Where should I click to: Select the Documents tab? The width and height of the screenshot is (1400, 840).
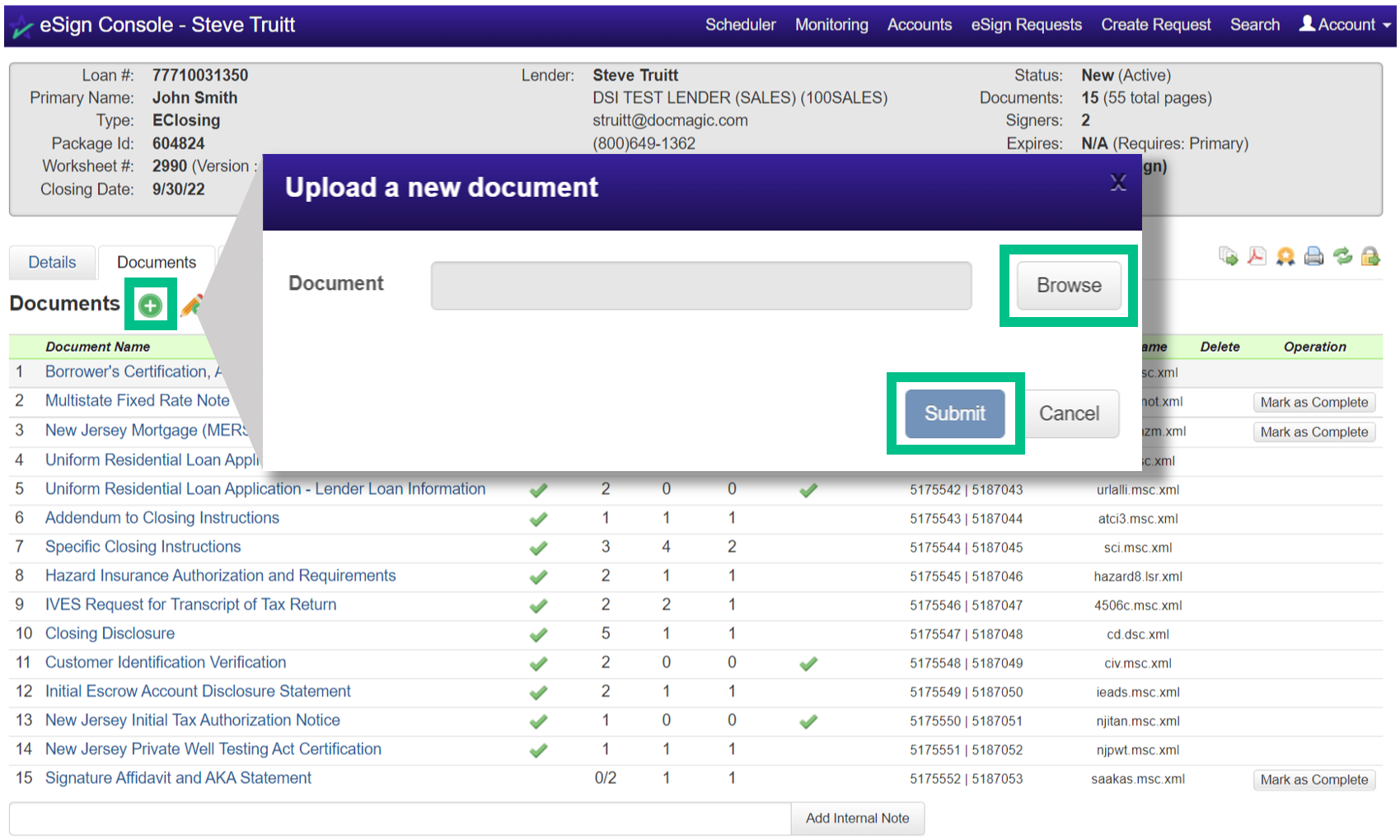tap(157, 262)
